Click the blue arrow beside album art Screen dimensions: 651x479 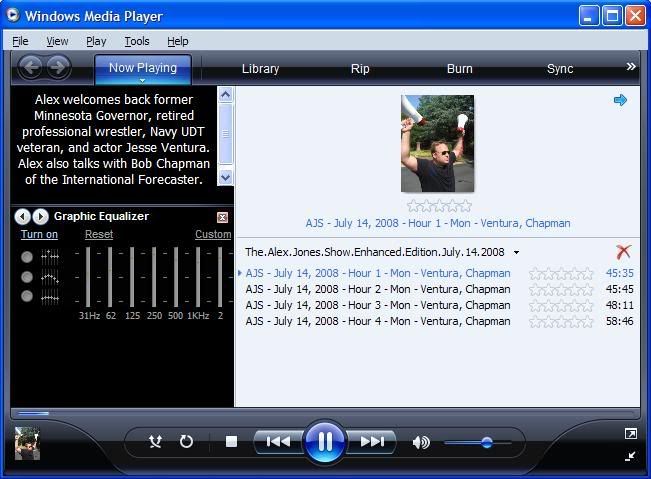click(620, 100)
